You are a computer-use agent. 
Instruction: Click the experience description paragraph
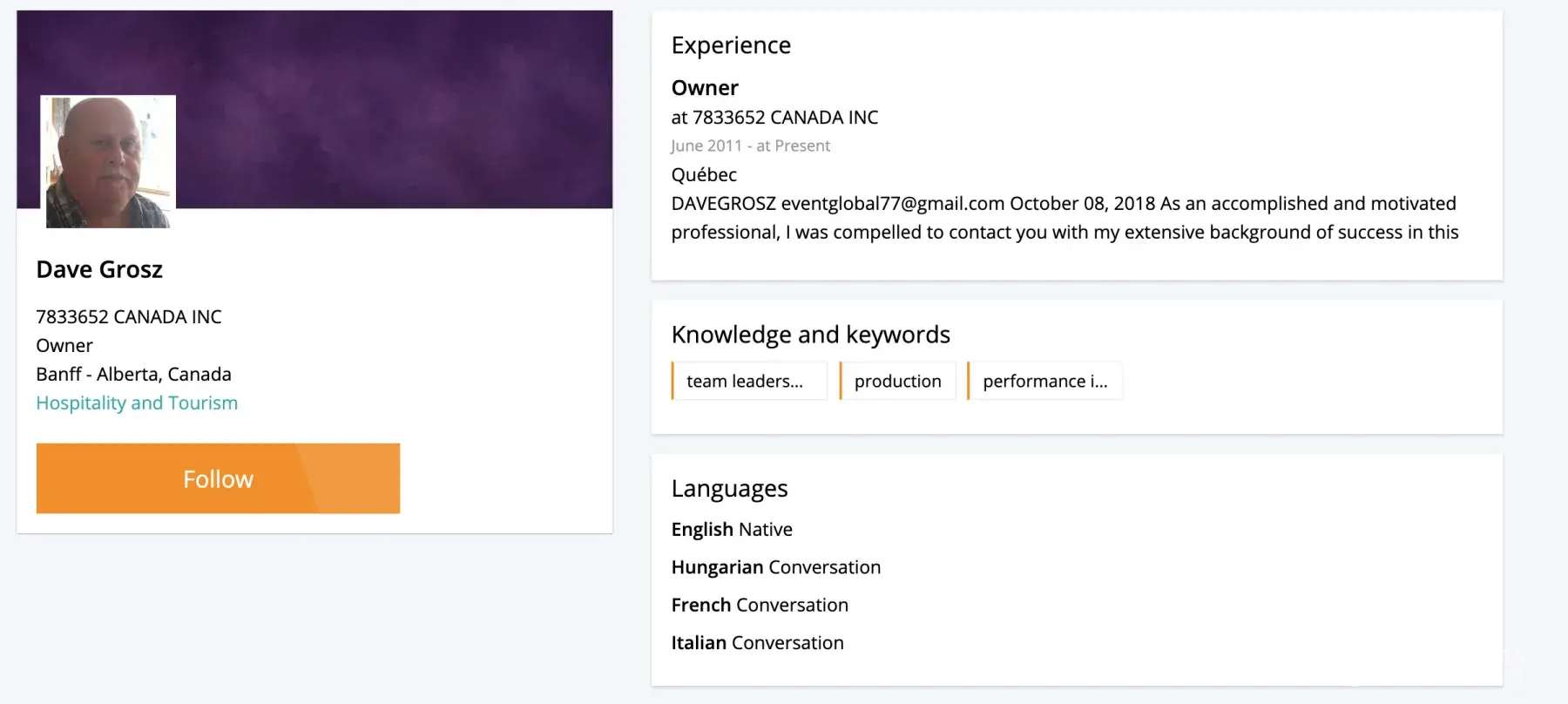(x=1063, y=218)
